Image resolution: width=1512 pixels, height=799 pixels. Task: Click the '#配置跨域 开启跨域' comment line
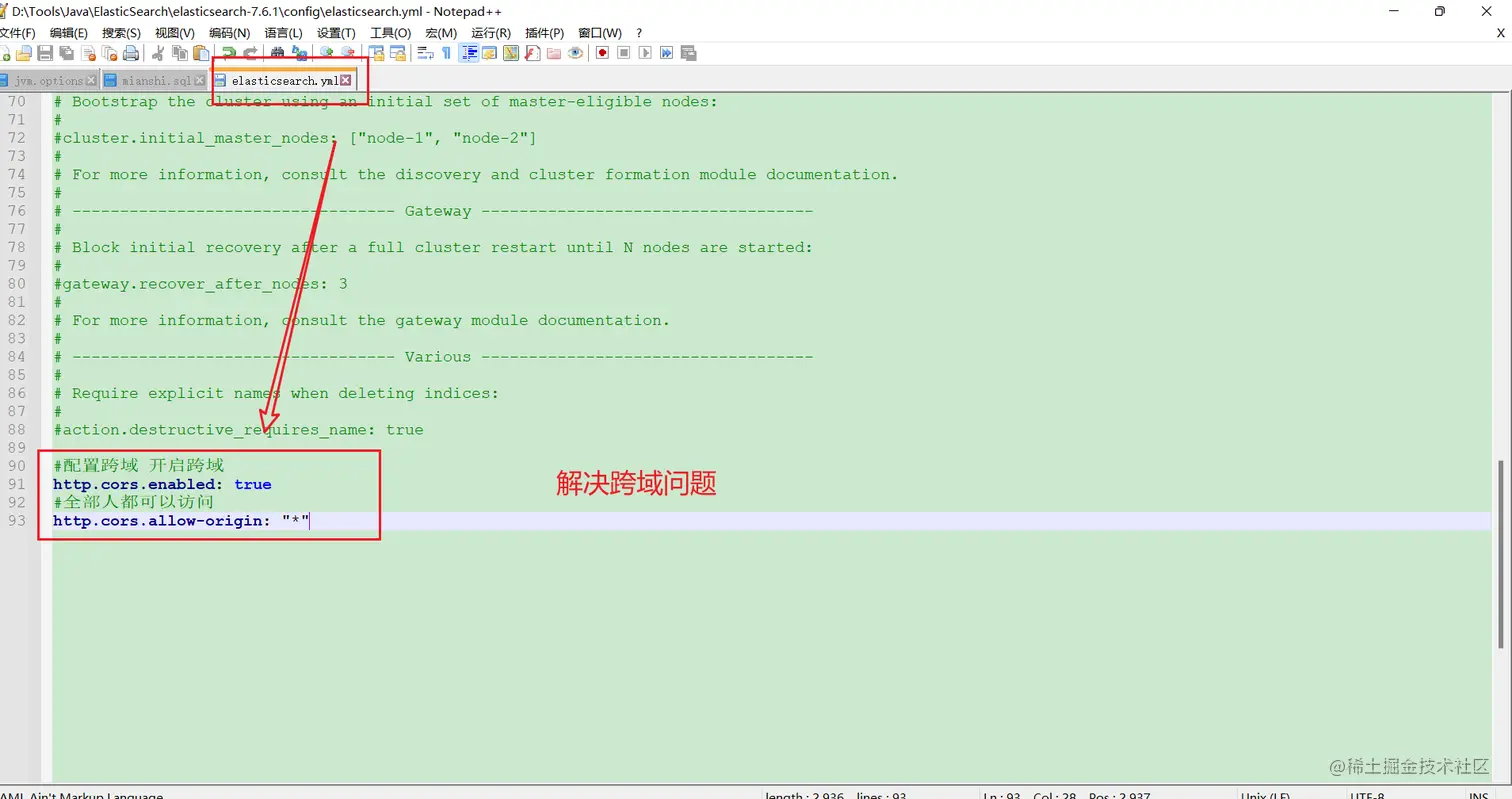pos(139,466)
